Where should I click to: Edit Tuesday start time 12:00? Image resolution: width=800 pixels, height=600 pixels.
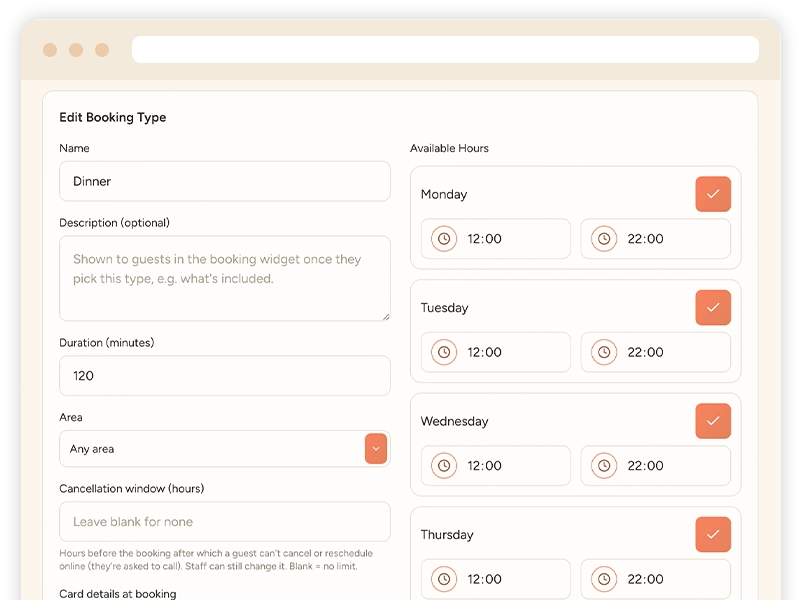tap(495, 352)
